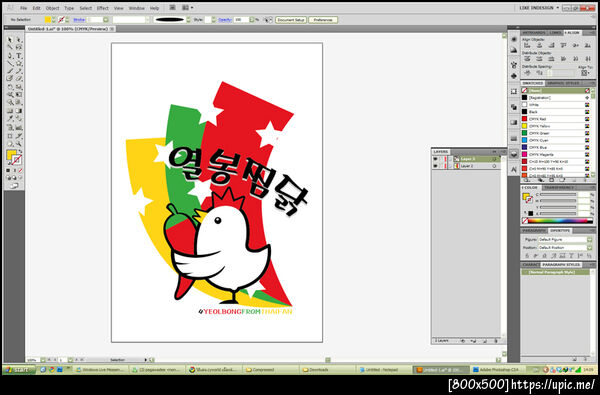
Task: Select the Star shape tool
Action: tap(19, 64)
